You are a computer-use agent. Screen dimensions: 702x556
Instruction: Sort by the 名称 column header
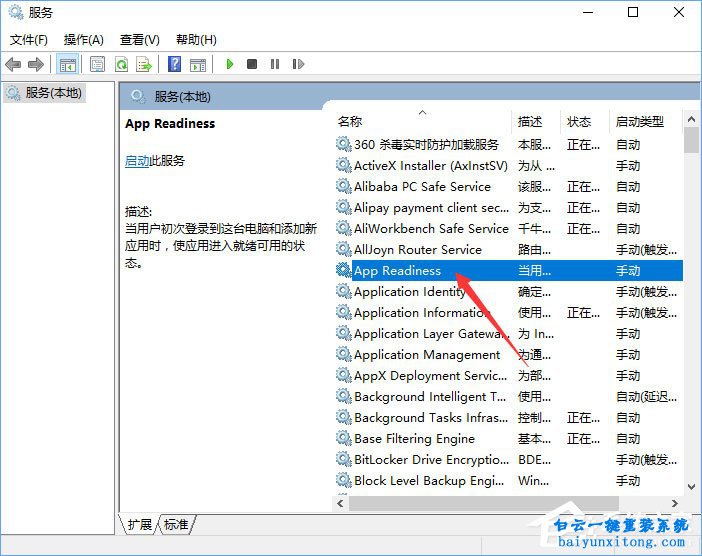click(423, 121)
